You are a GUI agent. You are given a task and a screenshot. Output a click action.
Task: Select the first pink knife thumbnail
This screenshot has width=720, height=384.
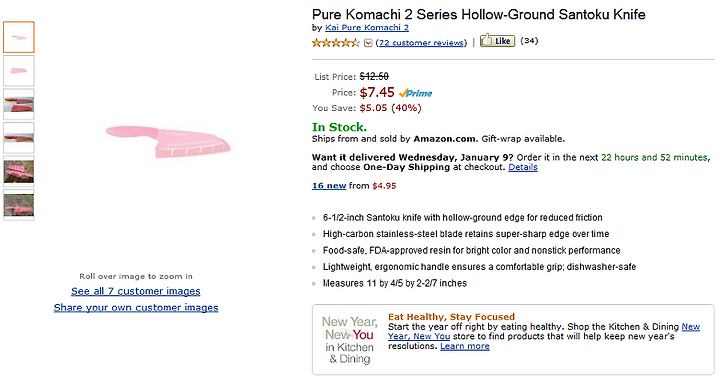click(19, 37)
